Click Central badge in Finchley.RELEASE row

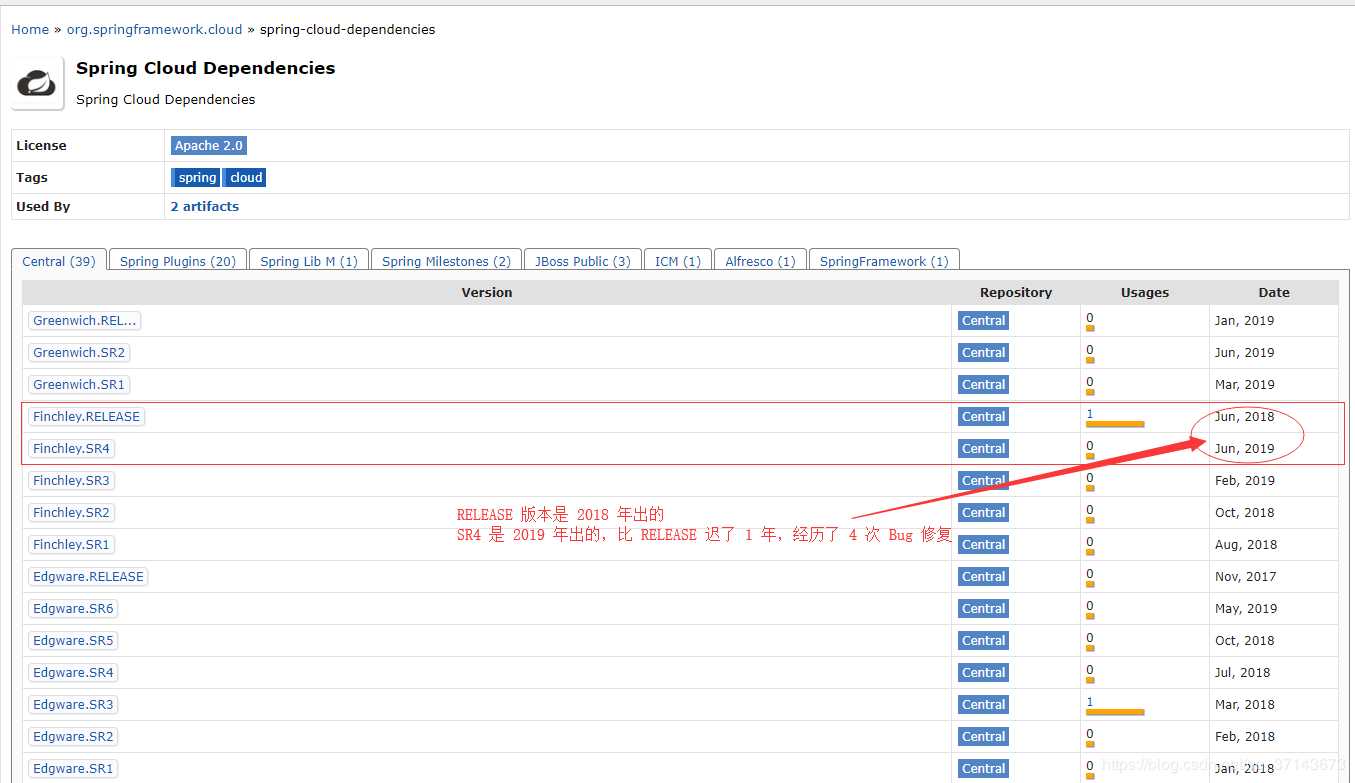point(983,417)
